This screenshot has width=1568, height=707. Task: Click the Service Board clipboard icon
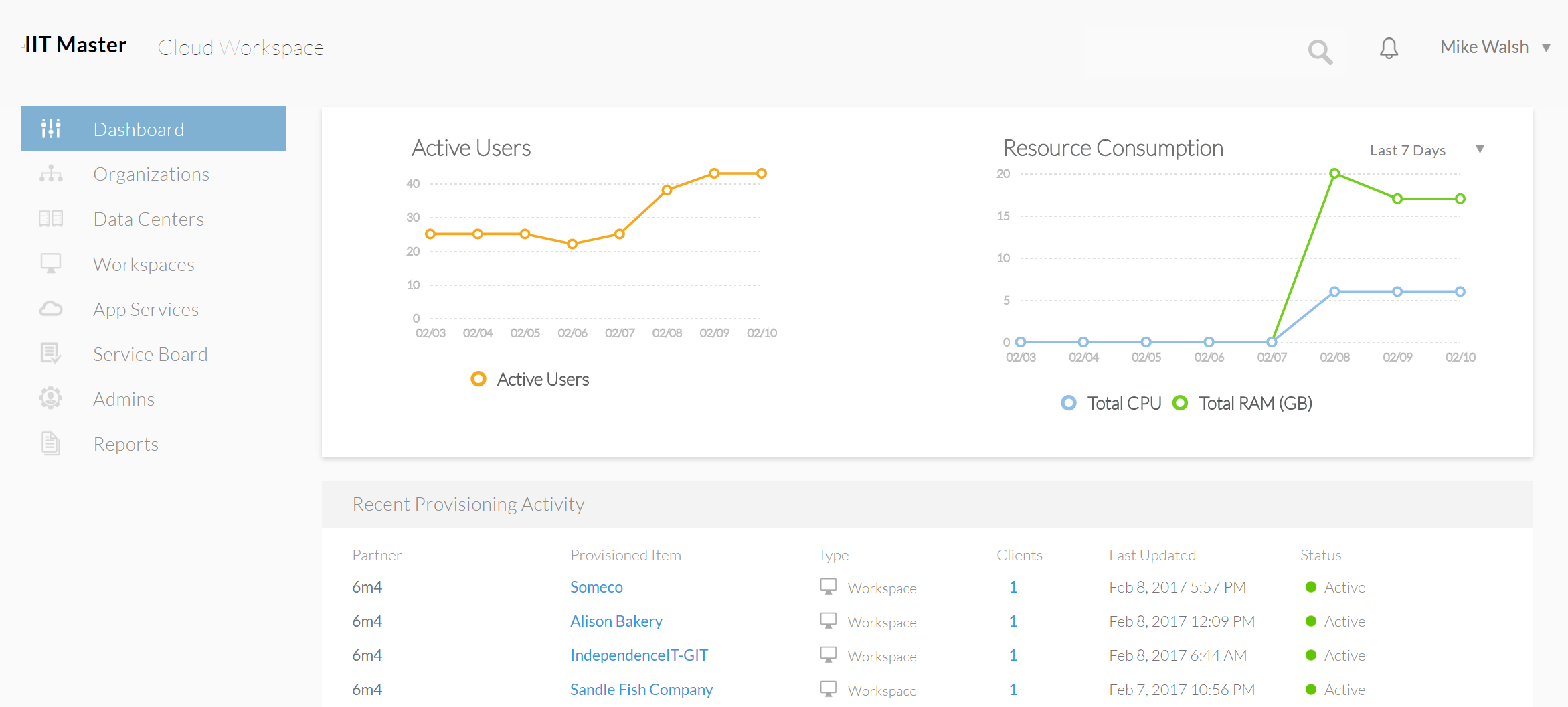(50, 353)
